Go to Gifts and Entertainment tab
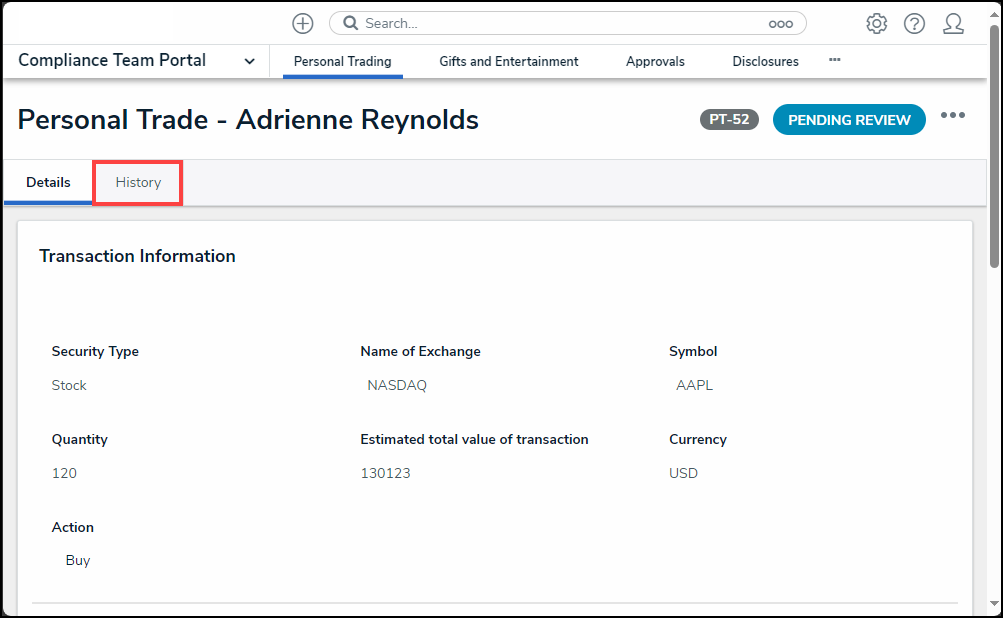 [x=508, y=61]
